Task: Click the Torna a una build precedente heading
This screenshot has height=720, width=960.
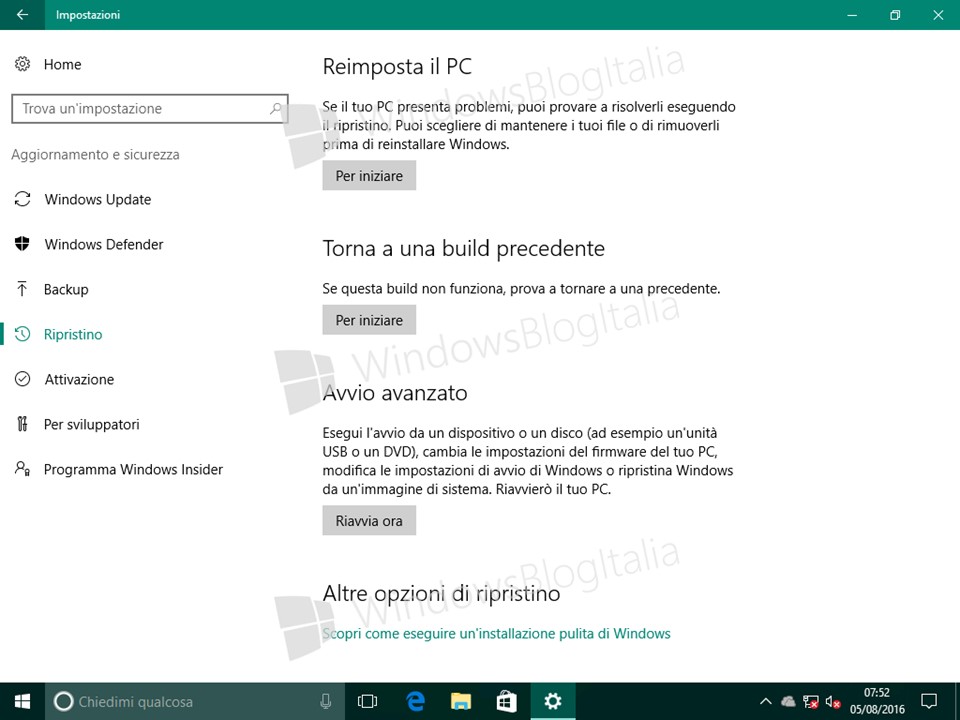Action: (463, 249)
